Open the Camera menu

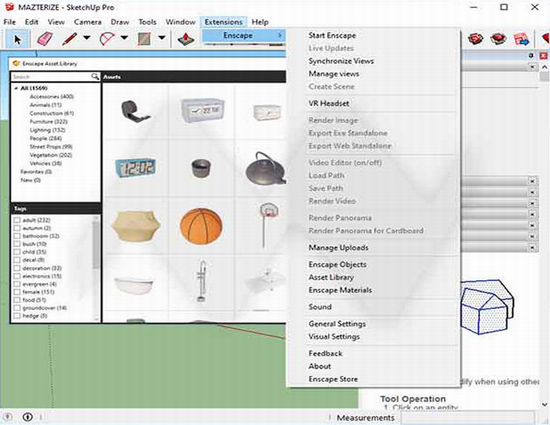point(88,22)
